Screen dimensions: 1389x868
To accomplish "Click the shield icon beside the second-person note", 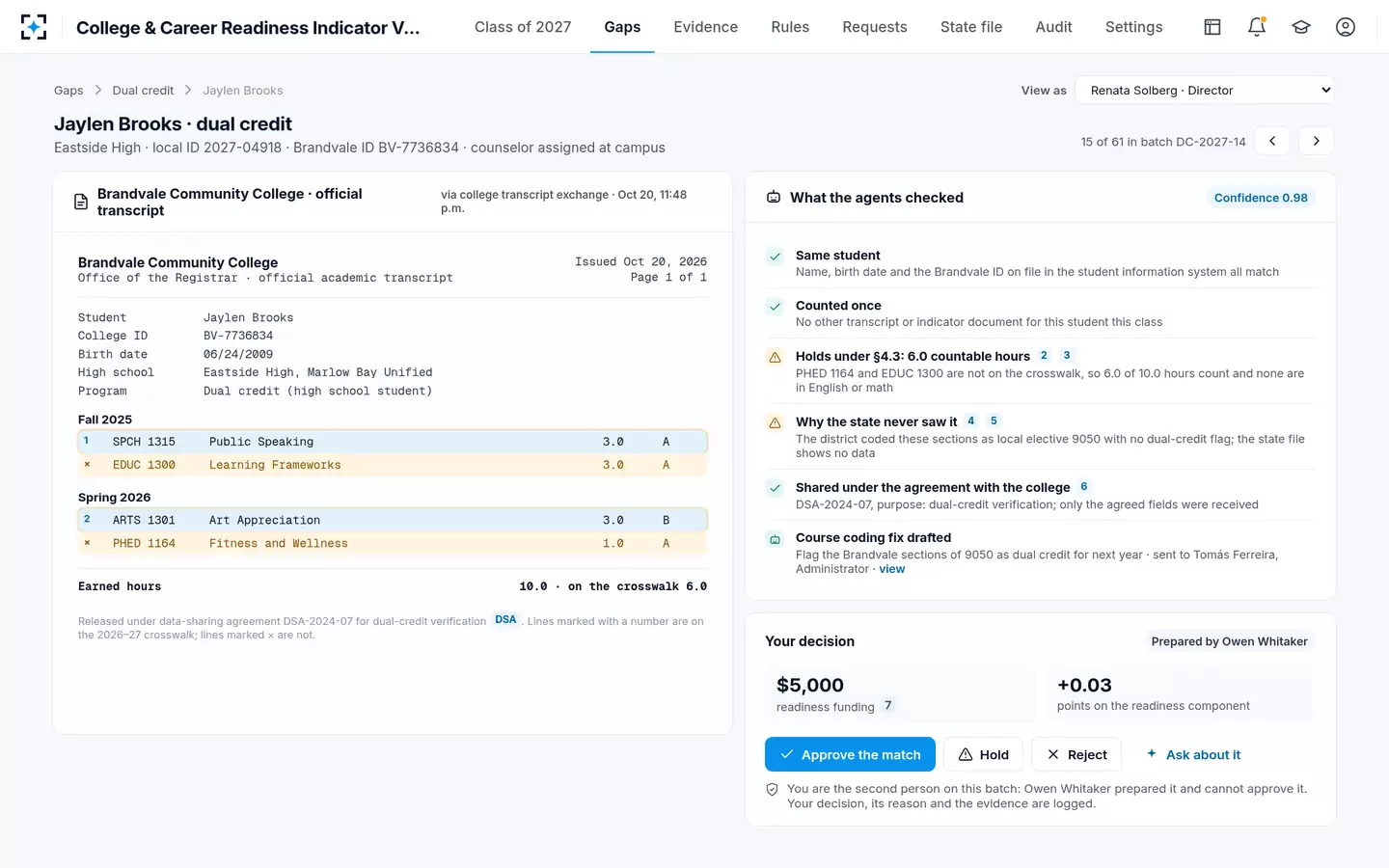I will pos(772,789).
